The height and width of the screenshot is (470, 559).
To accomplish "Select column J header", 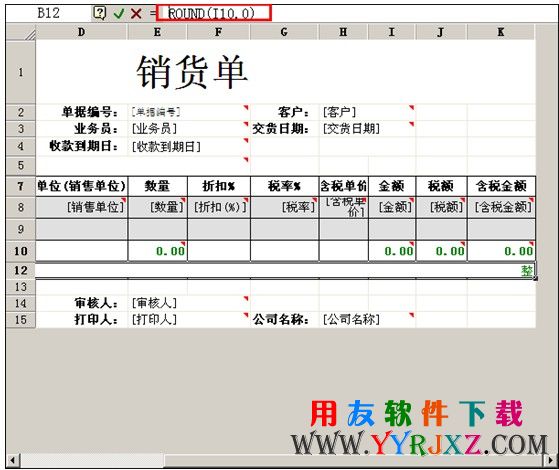I will click(x=441, y=32).
